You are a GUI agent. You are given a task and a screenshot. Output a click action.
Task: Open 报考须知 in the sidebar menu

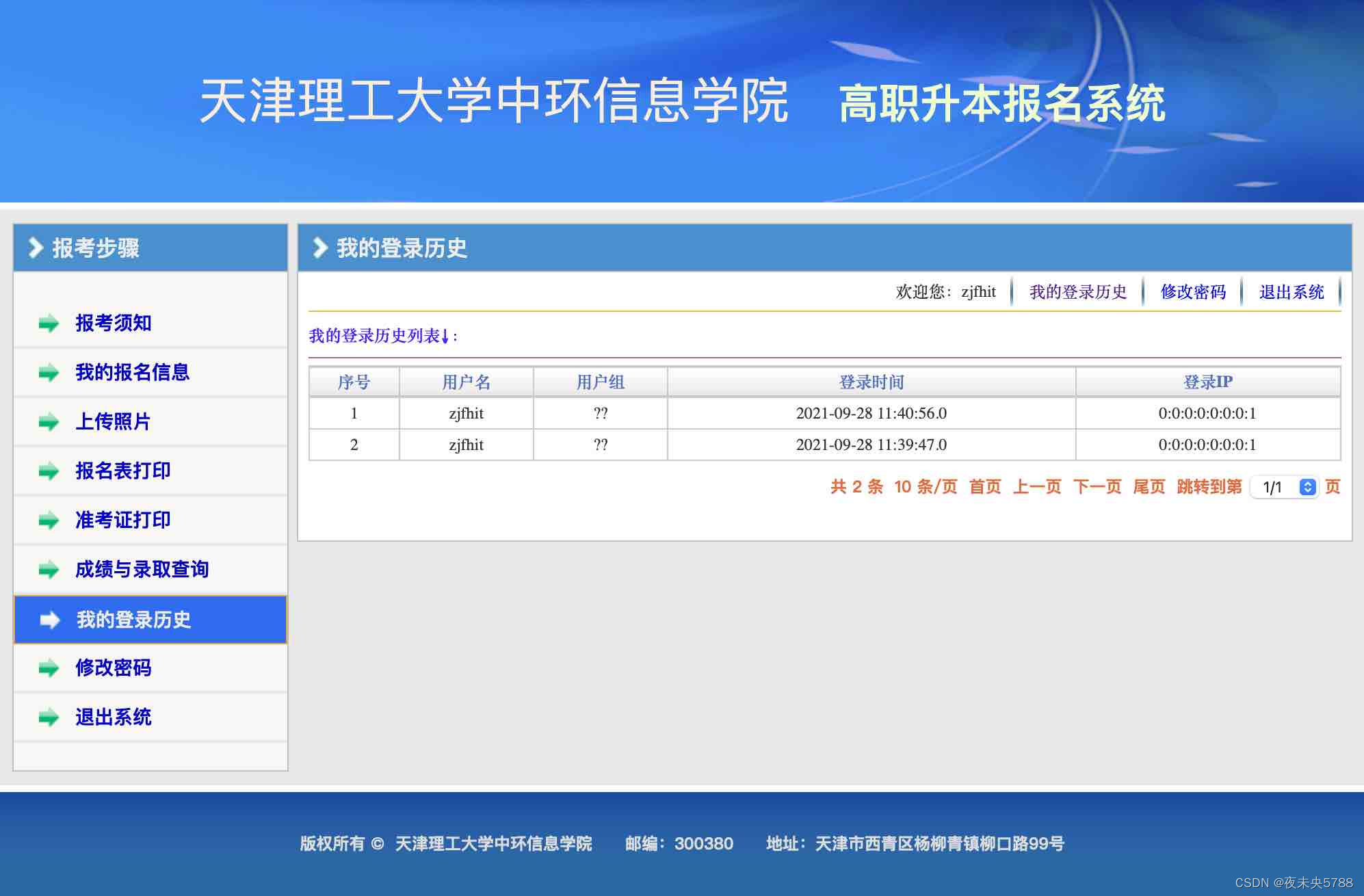click(x=114, y=323)
